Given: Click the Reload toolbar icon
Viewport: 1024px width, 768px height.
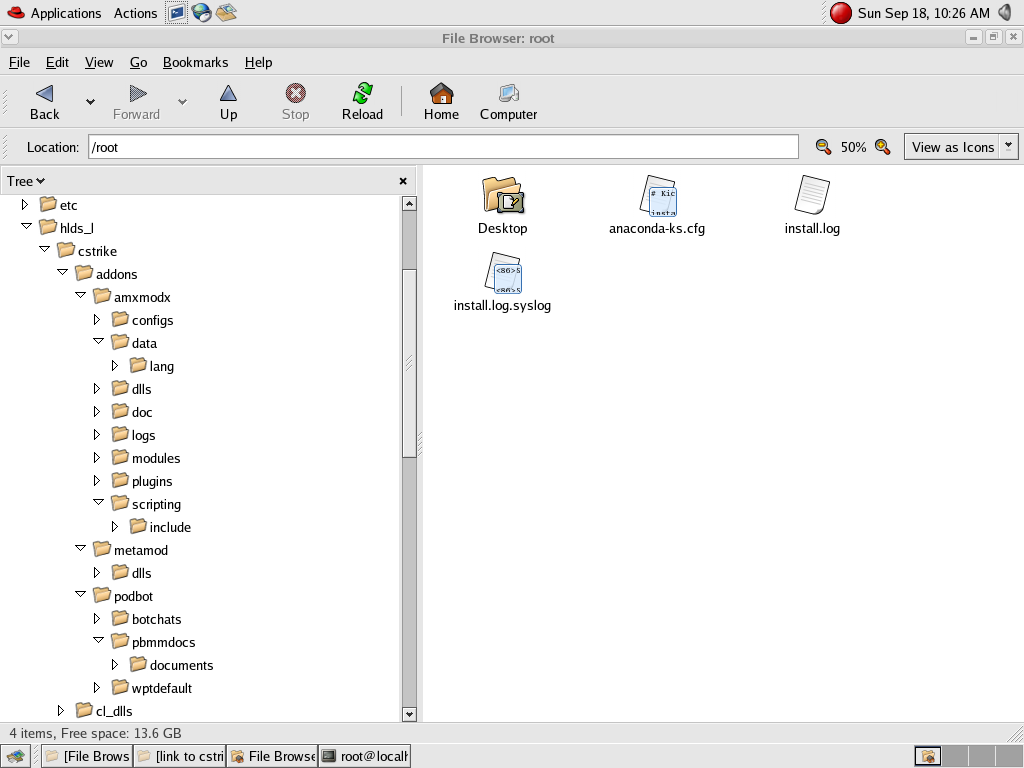Looking at the screenshot, I should (362, 94).
